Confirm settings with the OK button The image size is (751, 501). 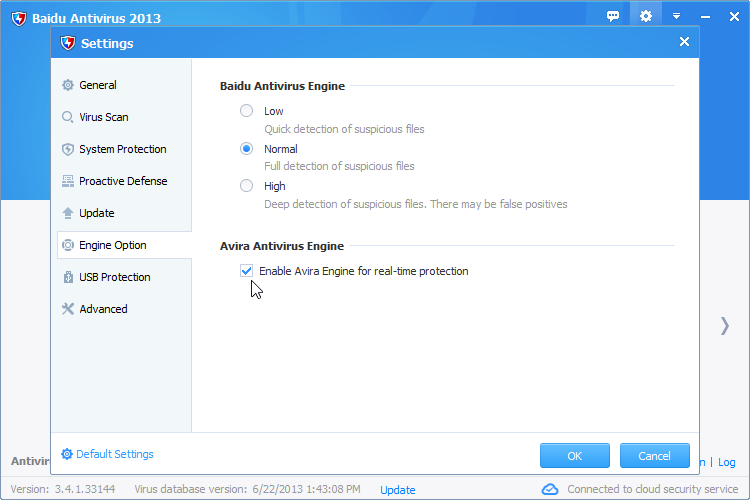575,455
